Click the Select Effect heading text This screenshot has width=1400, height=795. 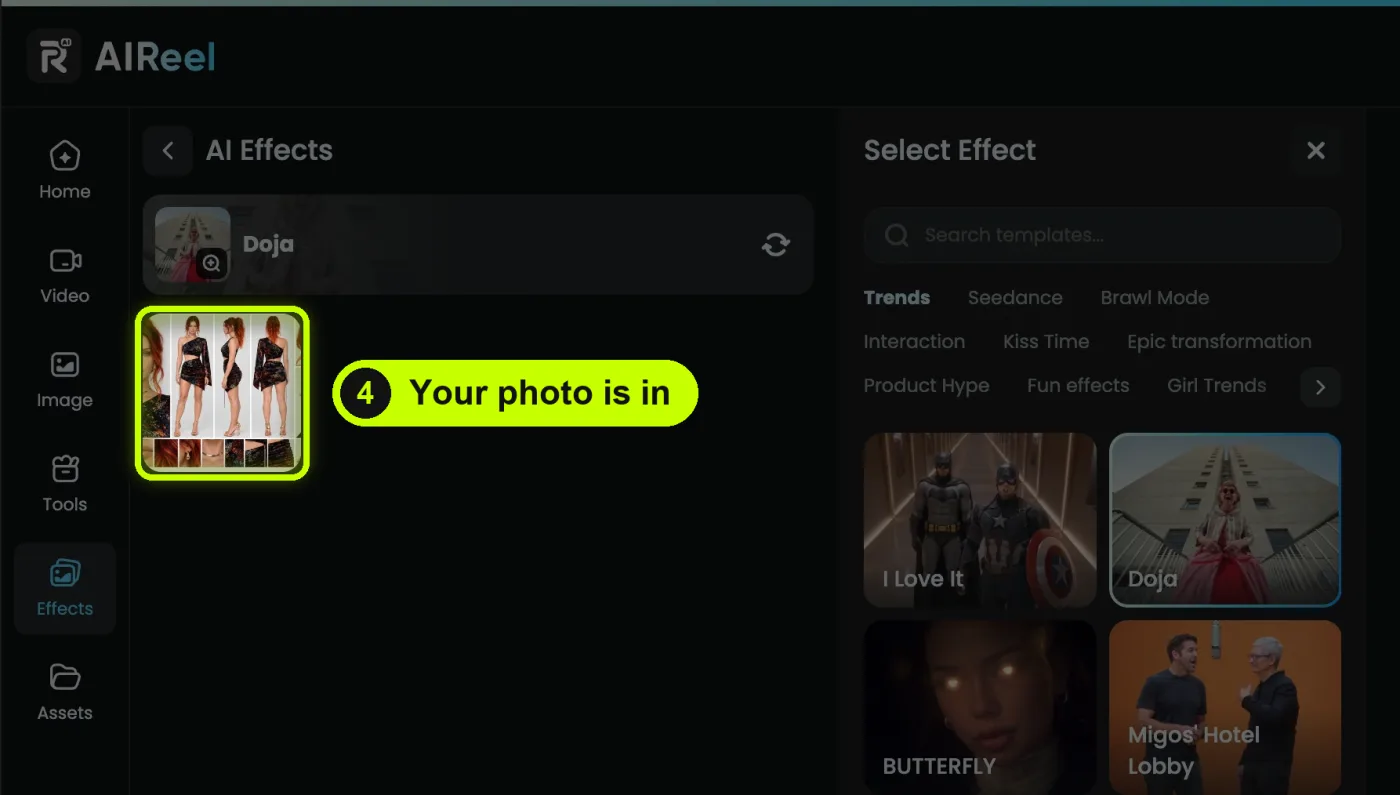(950, 151)
